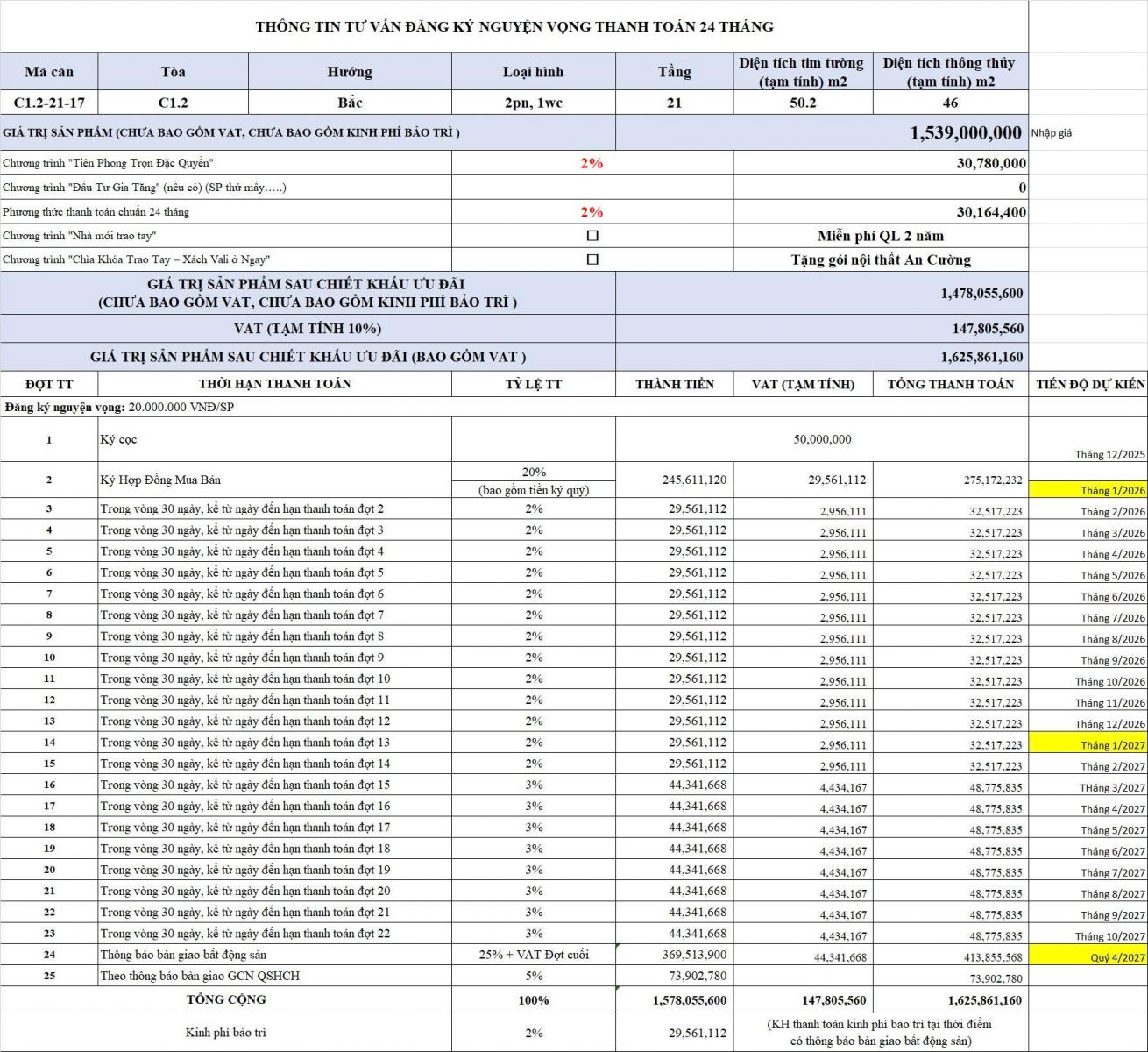Select the apartment code C1.2-21-17 cell

click(49, 103)
